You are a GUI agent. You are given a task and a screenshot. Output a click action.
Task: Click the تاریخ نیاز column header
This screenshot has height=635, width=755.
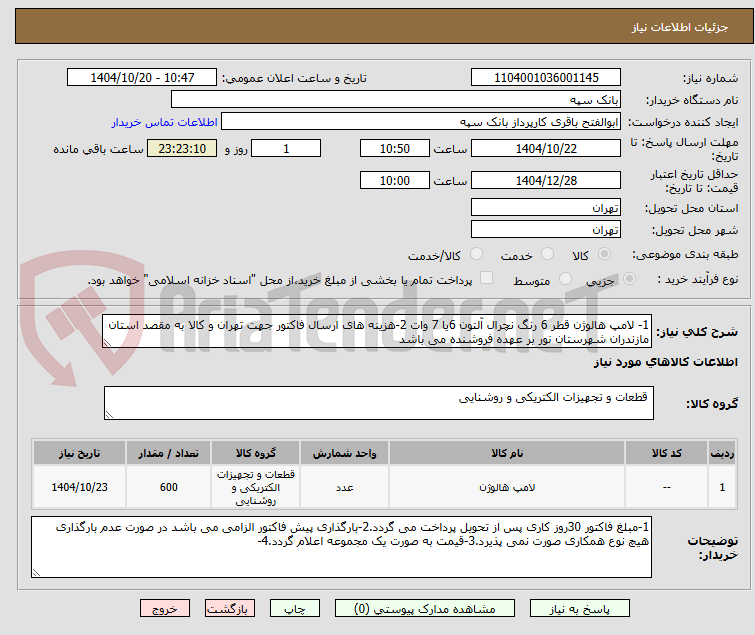coord(79,453)
